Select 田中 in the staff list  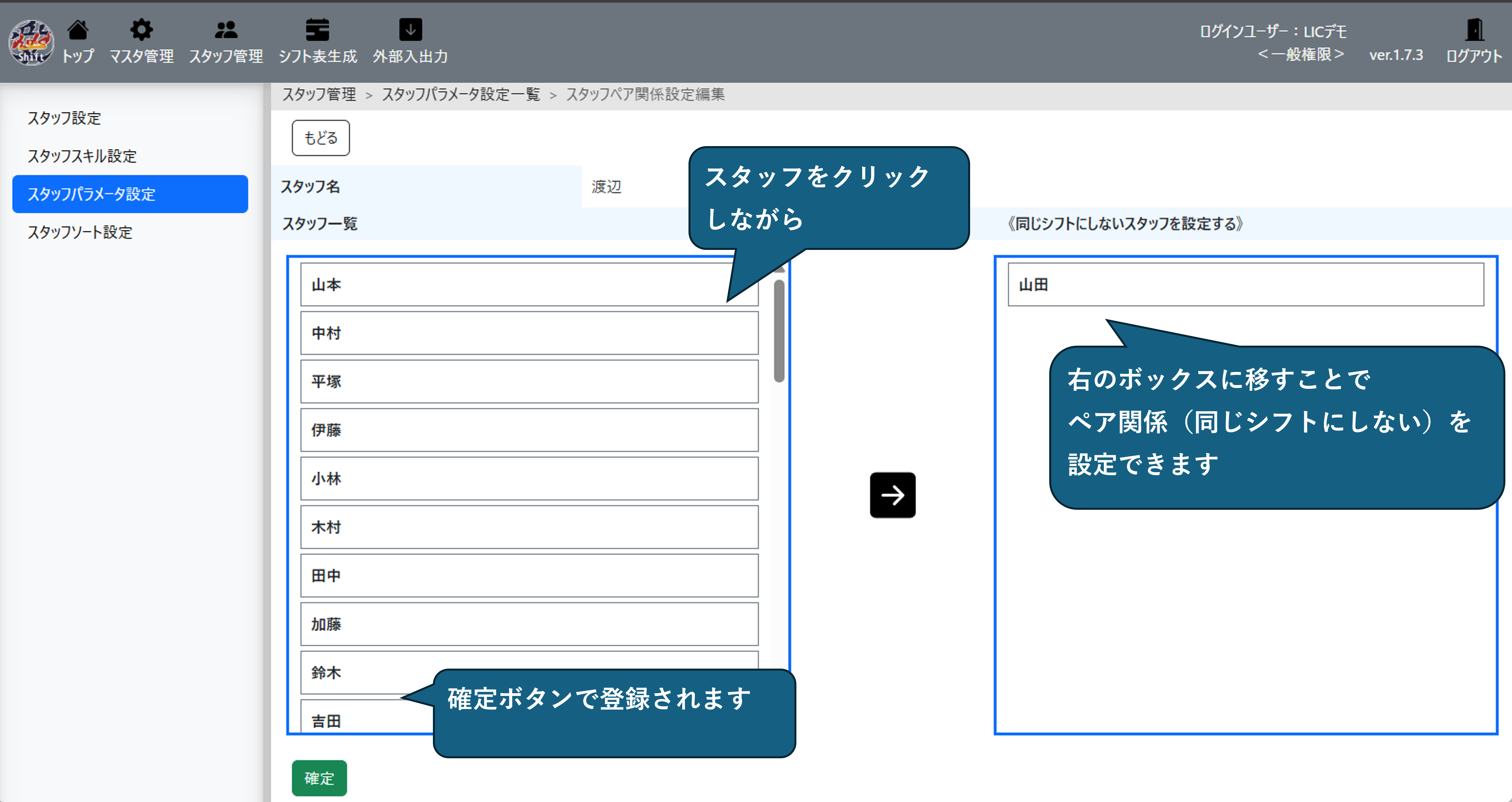click(x=529, y=575)
